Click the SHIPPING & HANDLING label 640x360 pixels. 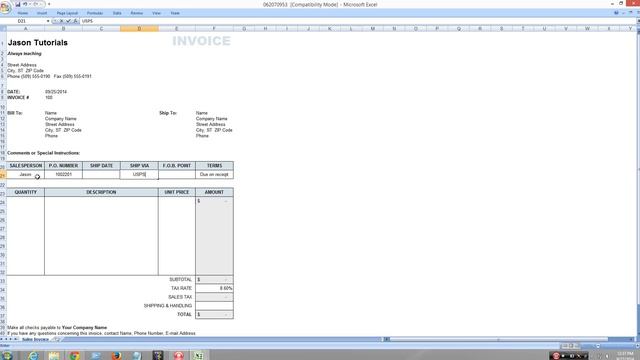tap(168, 306)
